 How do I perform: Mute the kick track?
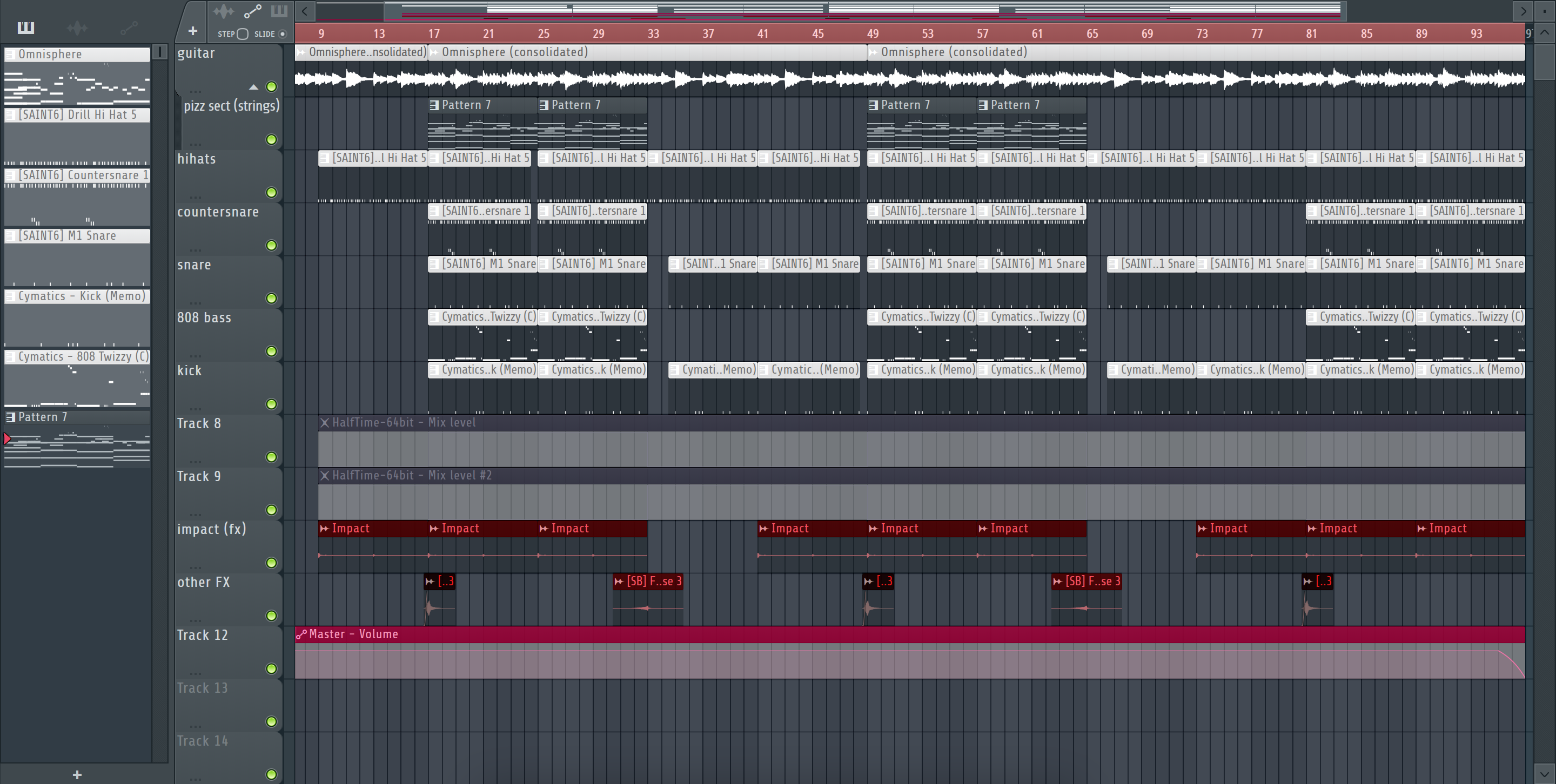click(x=272, y=404)
